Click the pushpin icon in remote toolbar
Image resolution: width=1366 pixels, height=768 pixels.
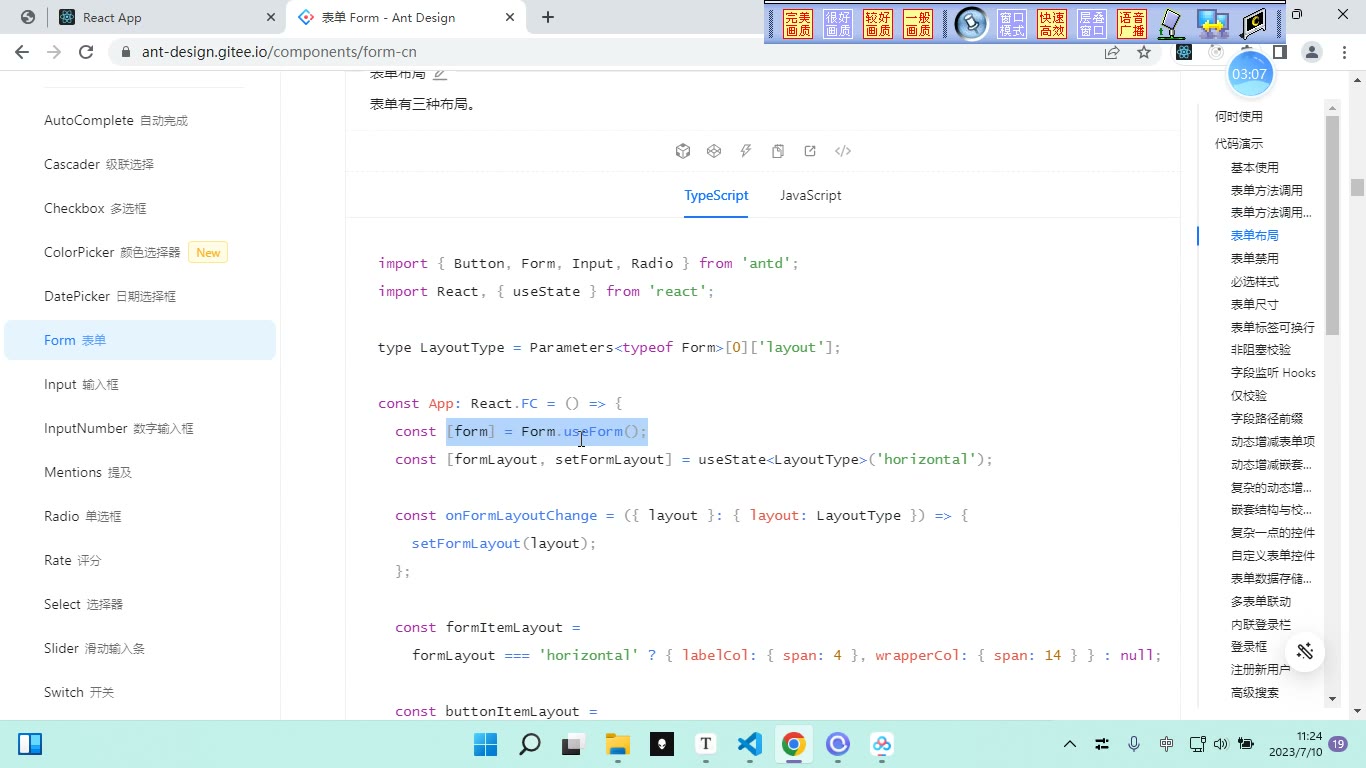tap(971, 23)
